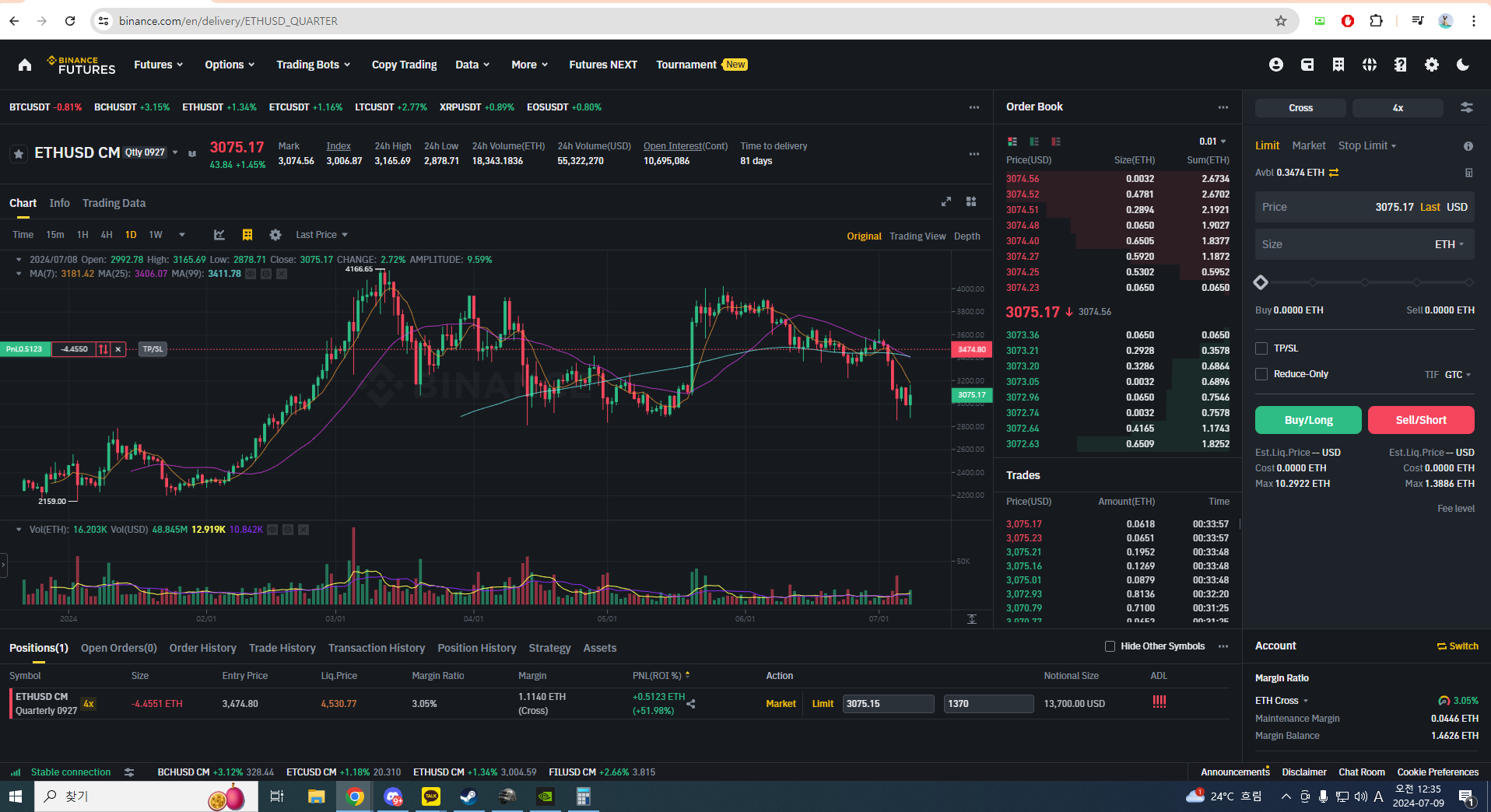Open the account profile icon

click(x=1275, y=65)
